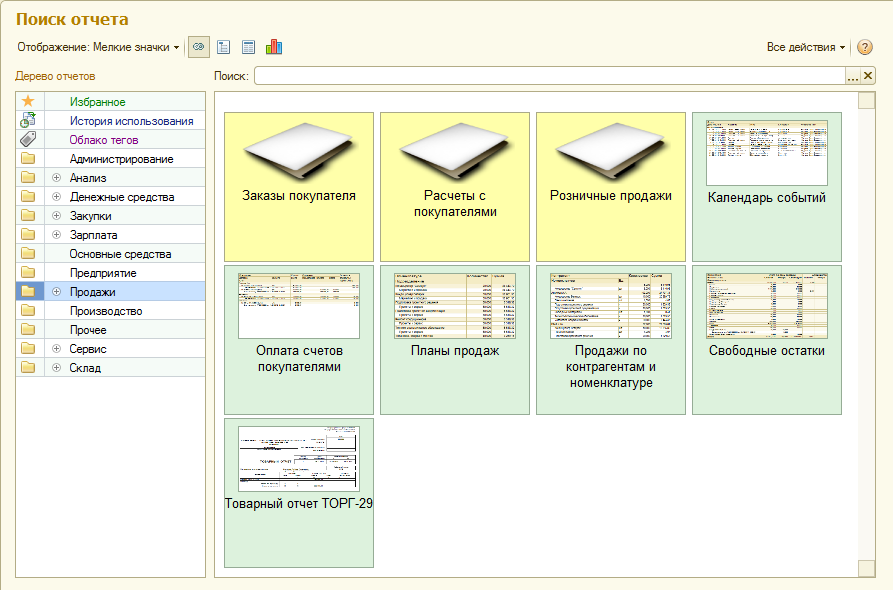Expand the Анализ tree node
893x590 pixels.
tap(56, 178)
